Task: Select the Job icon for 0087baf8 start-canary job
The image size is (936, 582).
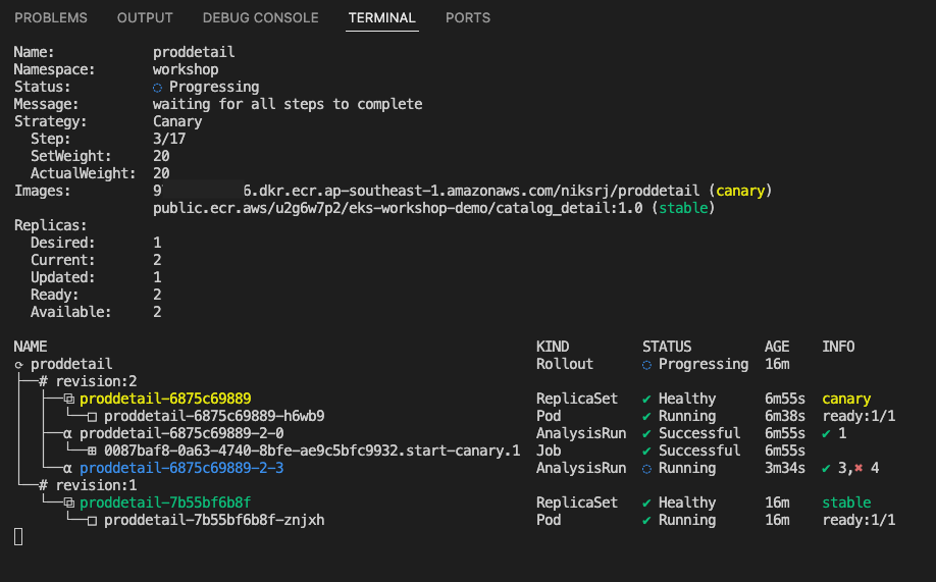Action: coord(94,450)
